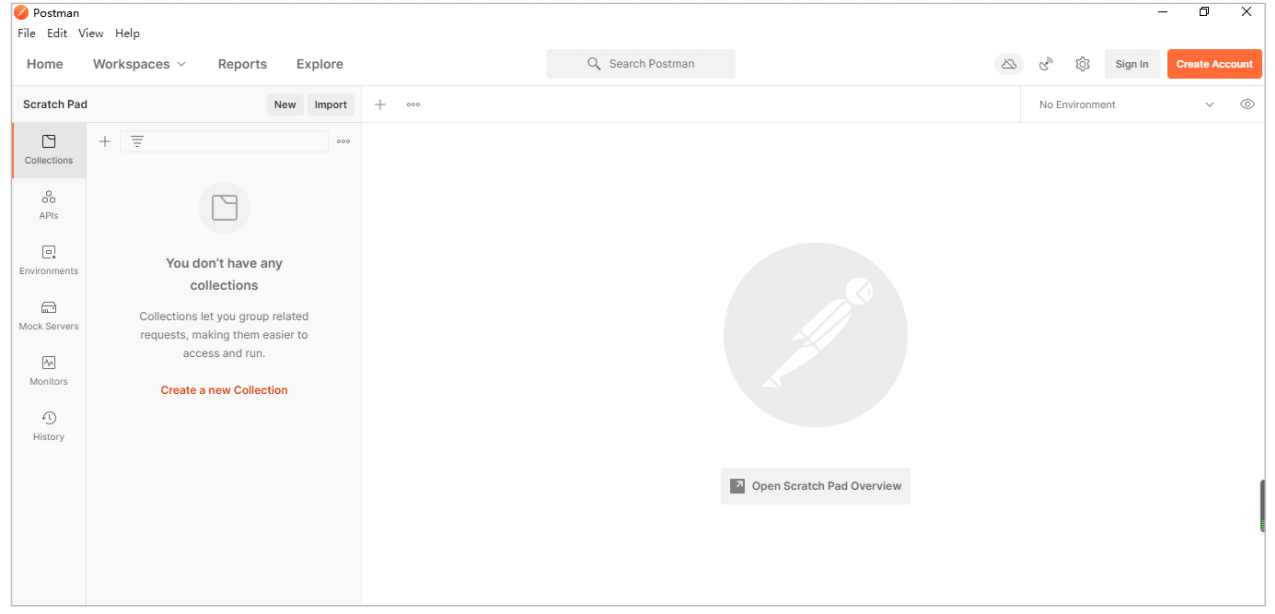Screen dimensions: 1275x614
Task: Click the Scratch Pad workspace label
Action: pos(55,104)
